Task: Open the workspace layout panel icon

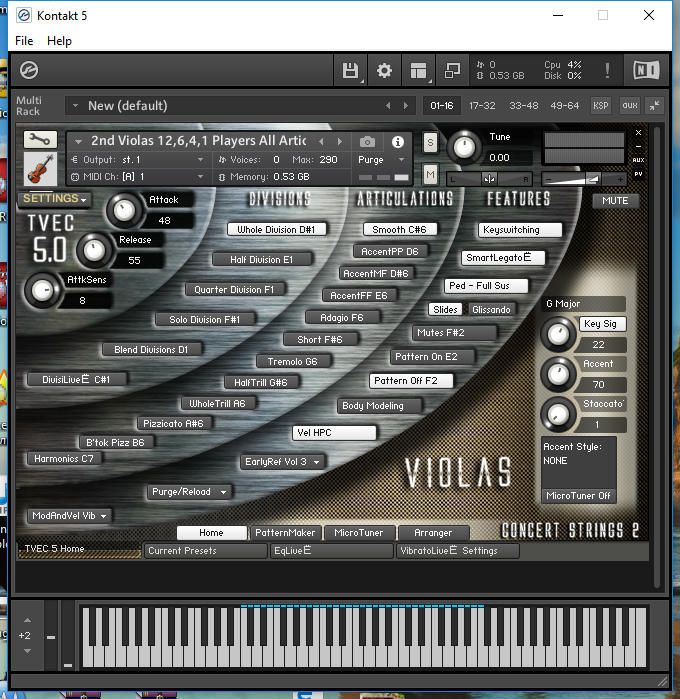Action: pyautogui.click(x=418, y=70)
